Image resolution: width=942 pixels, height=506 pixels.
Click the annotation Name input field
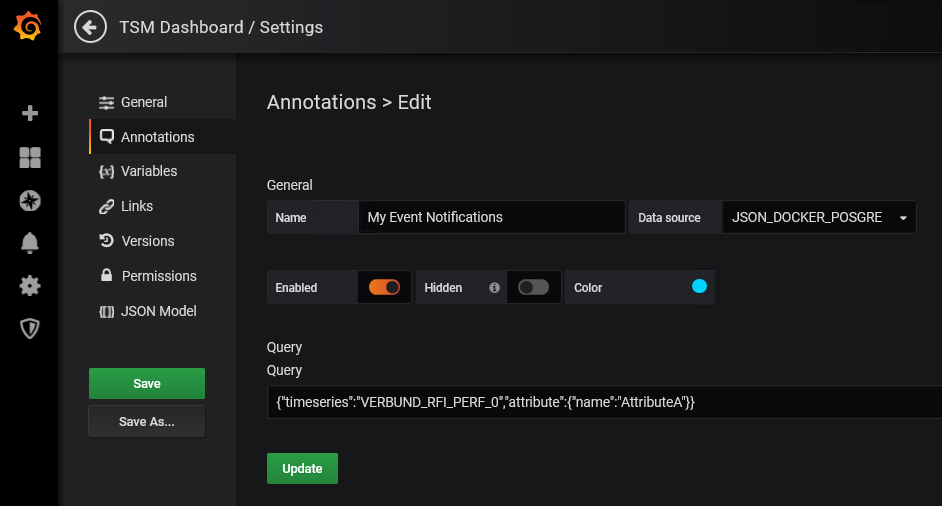tap(491, 217)
